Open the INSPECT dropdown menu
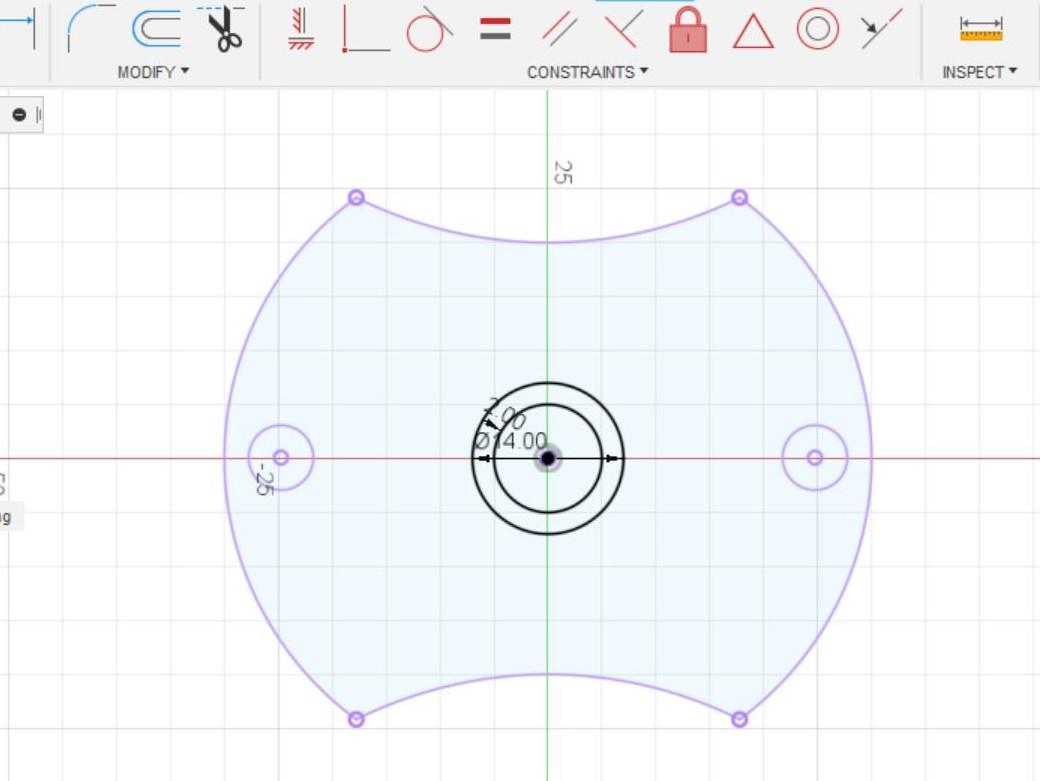This screenshot has height=781, width=1040. point(979,72)
